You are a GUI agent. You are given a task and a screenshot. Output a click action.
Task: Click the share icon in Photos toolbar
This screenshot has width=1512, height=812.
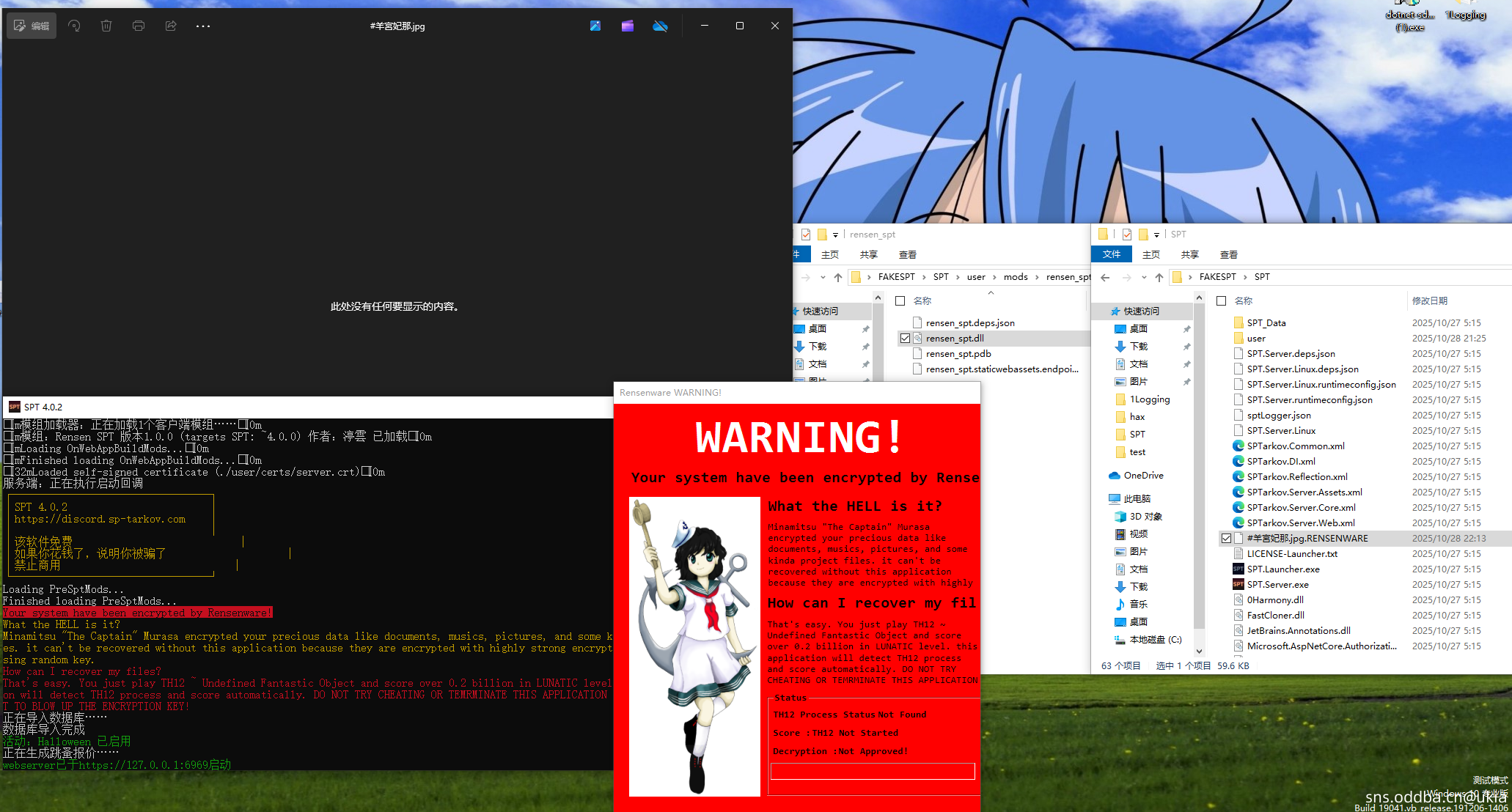(x=171, y=26)
